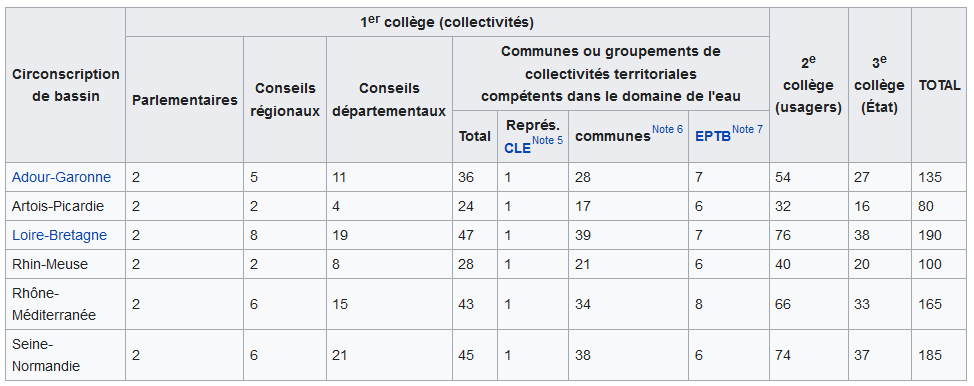Select the 2e collège (usagers) header
This screenshot has height=386, width=974.
pyautogui.click(x=809, y=85)
